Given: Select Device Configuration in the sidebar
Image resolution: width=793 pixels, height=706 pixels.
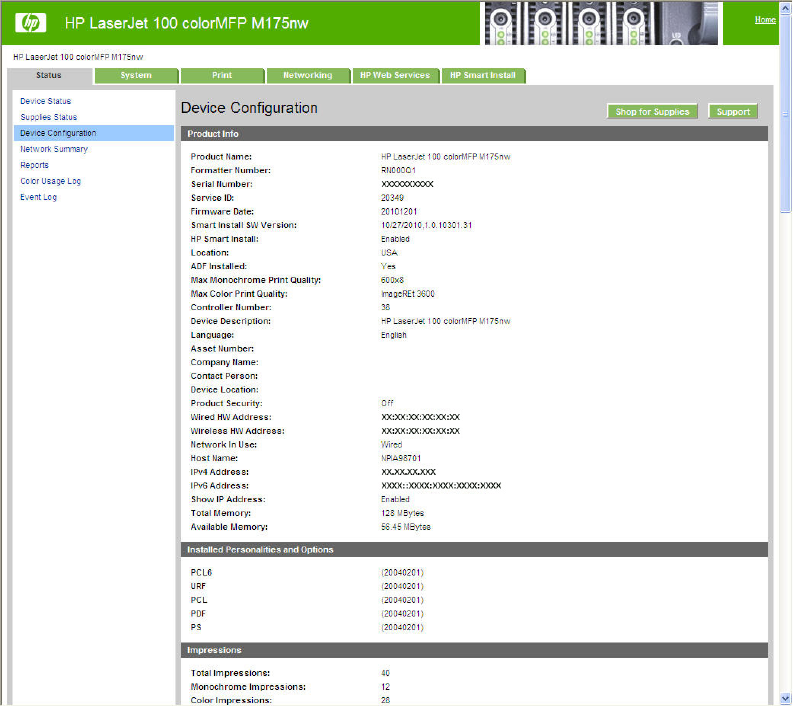Looking at the screenshot, I should pos(94,133).
